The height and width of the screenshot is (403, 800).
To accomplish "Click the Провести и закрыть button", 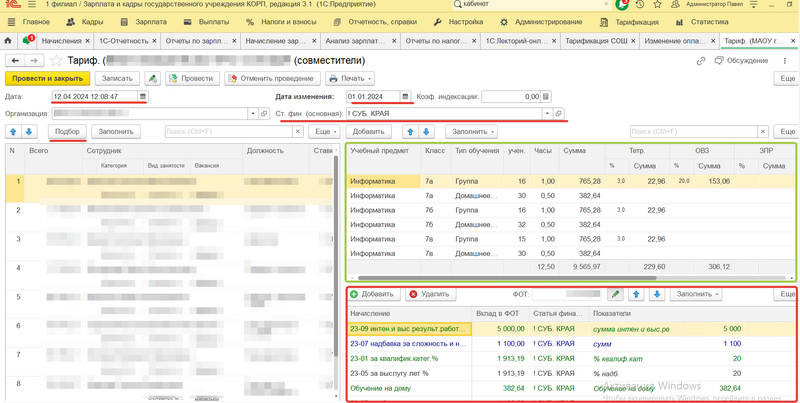I will (x=47, y=78).
